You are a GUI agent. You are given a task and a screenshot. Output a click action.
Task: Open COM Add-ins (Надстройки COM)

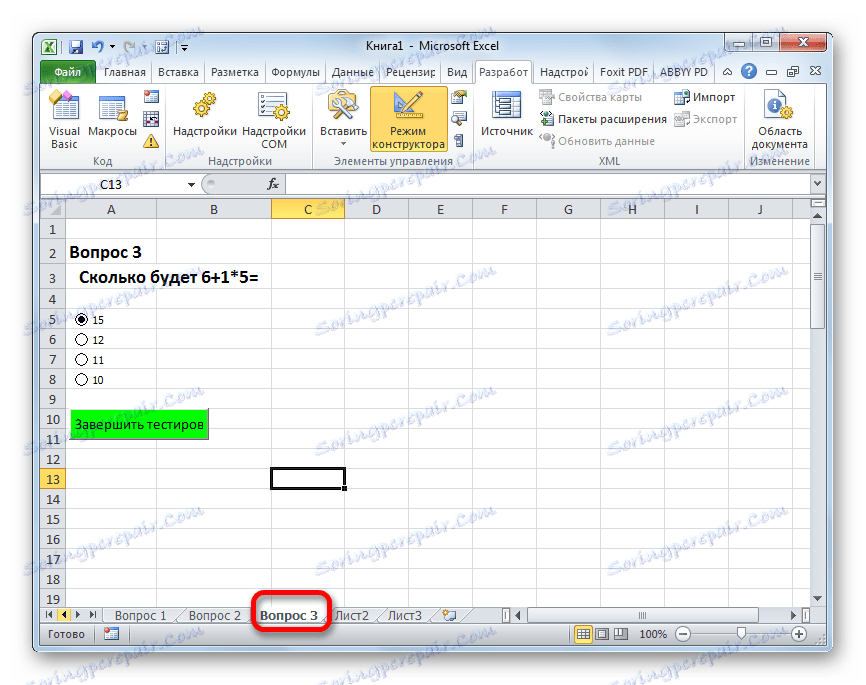point(274,120)
